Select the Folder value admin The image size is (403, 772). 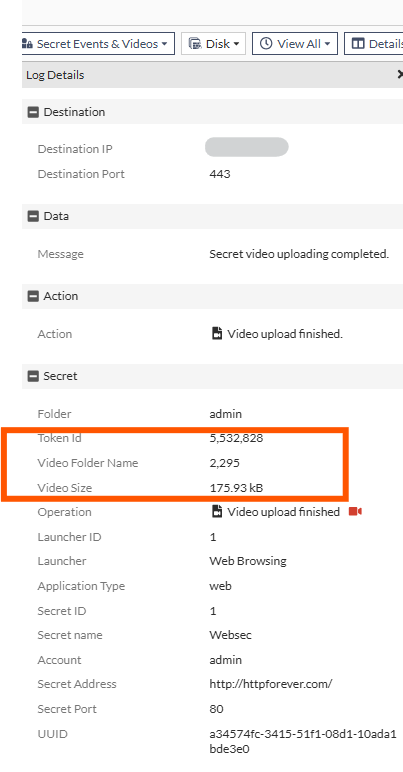[x=225, y=414]
